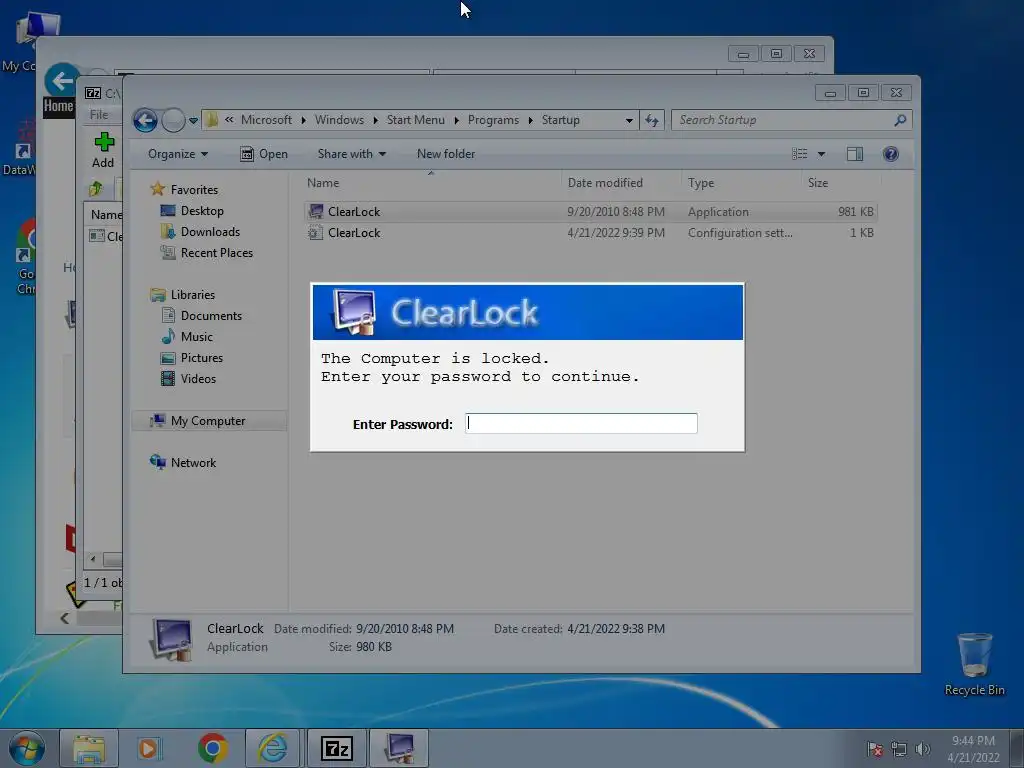Viewport: 1024px width, 768px height.
Task: Open the recent locations dropdown arrow
Action: point(193,121)
